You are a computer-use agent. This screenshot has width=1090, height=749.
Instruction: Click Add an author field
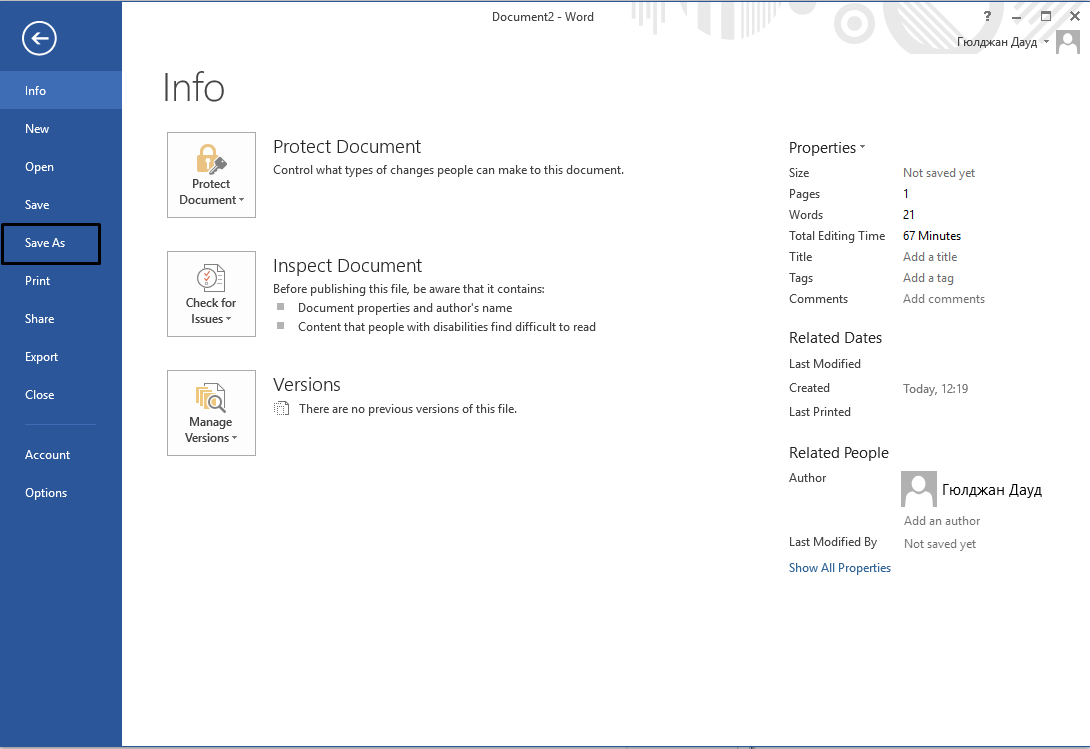(x=942, y=521)
